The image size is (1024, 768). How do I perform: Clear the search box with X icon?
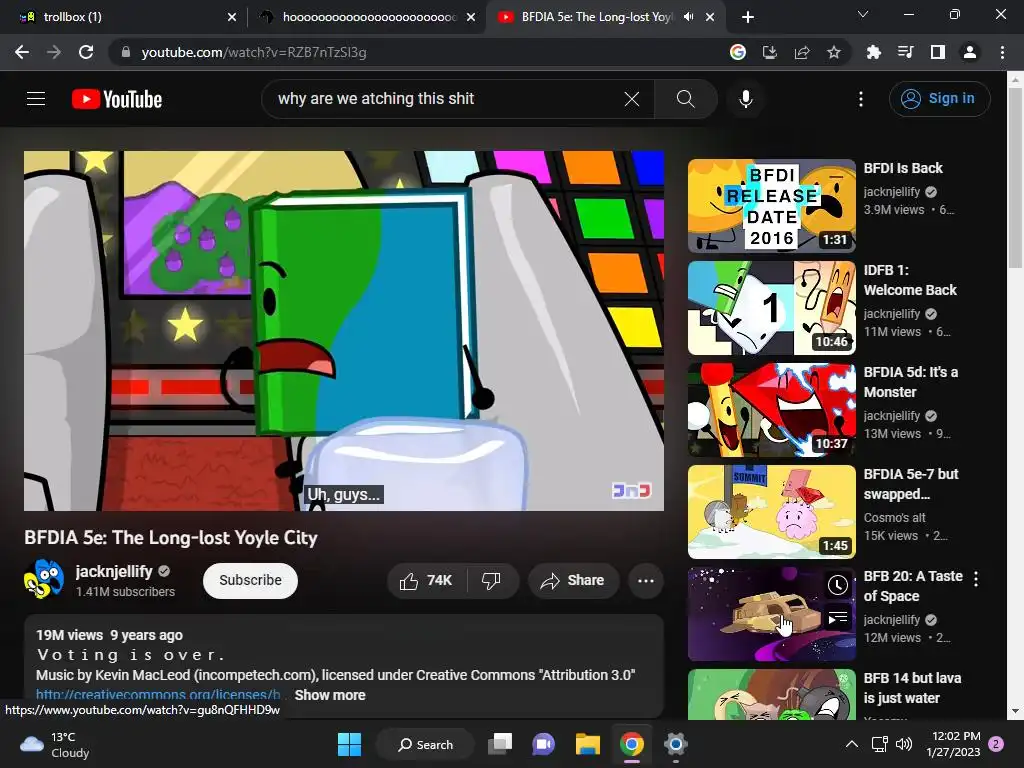[632, 99]
